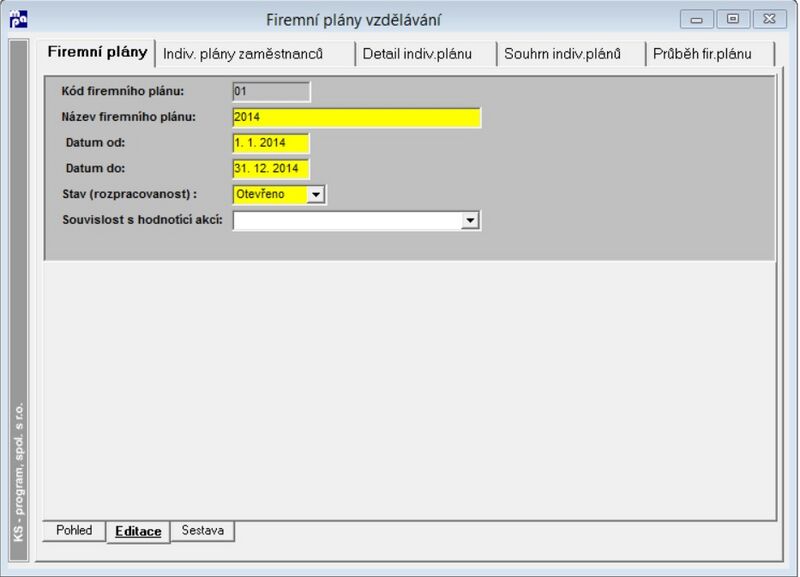Open the Stav (rozpracovanost) dropdown arrow
800x577 pixels.
tap(316, 195)
